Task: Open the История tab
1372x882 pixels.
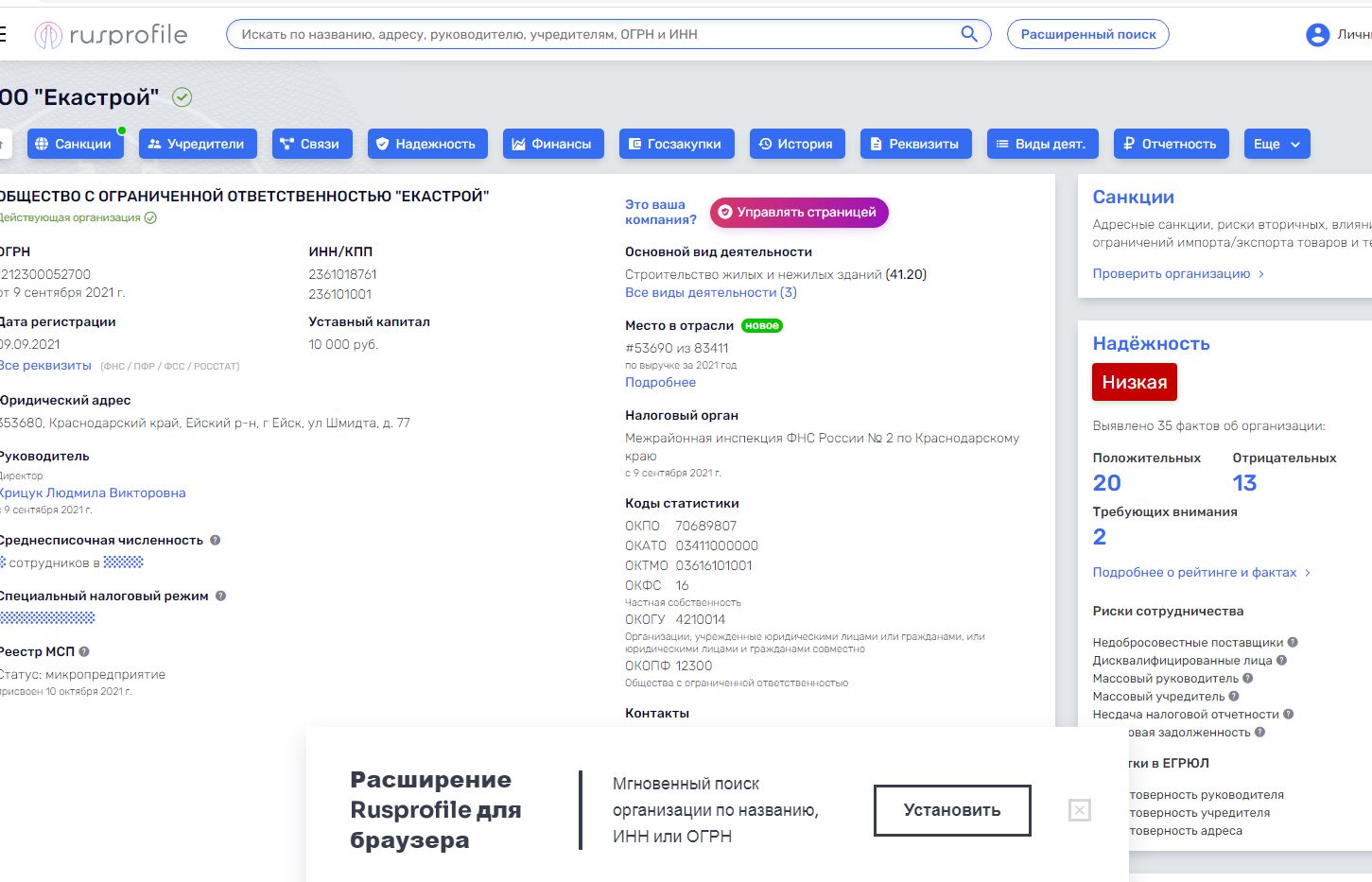Action: click(x=796, y=144)
